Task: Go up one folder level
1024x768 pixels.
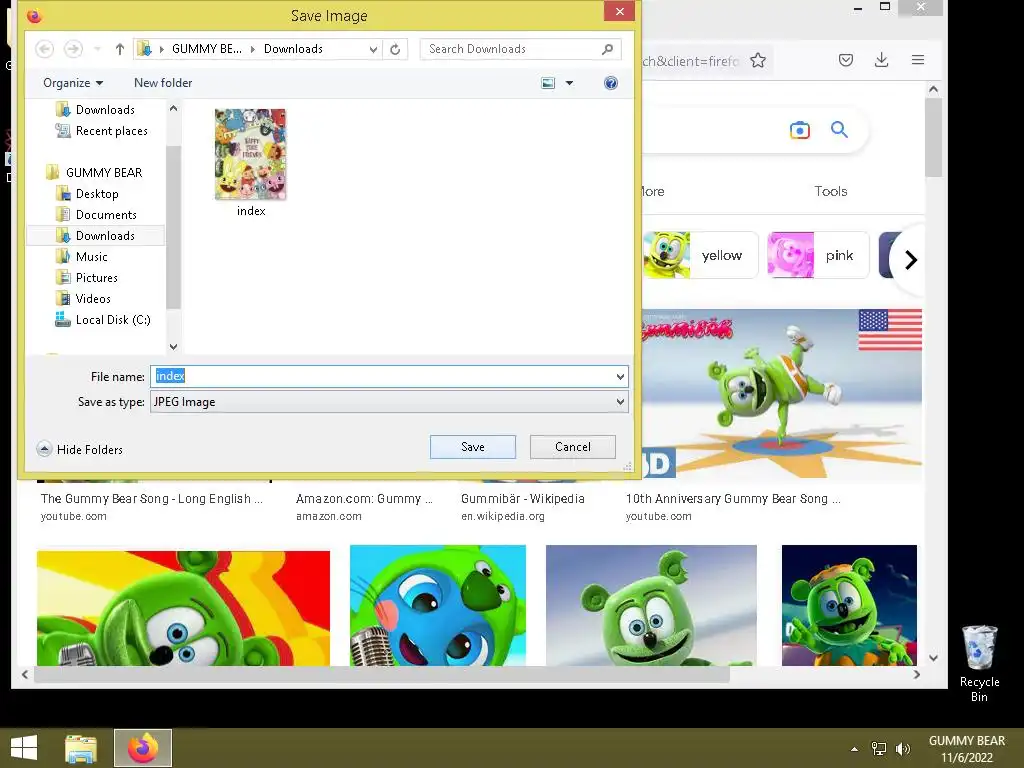Action: coord(120,49)
